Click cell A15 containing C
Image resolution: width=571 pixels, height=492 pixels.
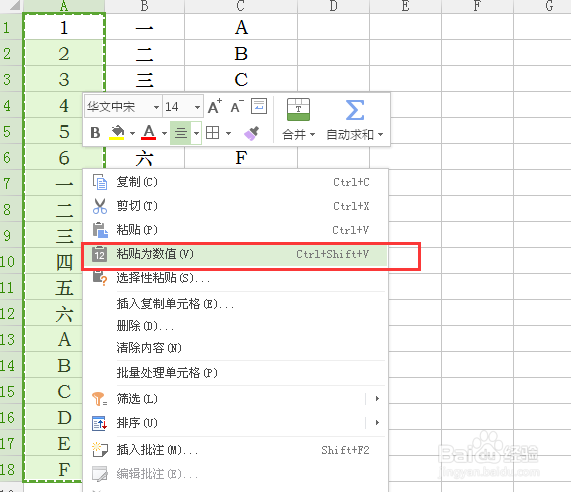click(x=53, y=391)
